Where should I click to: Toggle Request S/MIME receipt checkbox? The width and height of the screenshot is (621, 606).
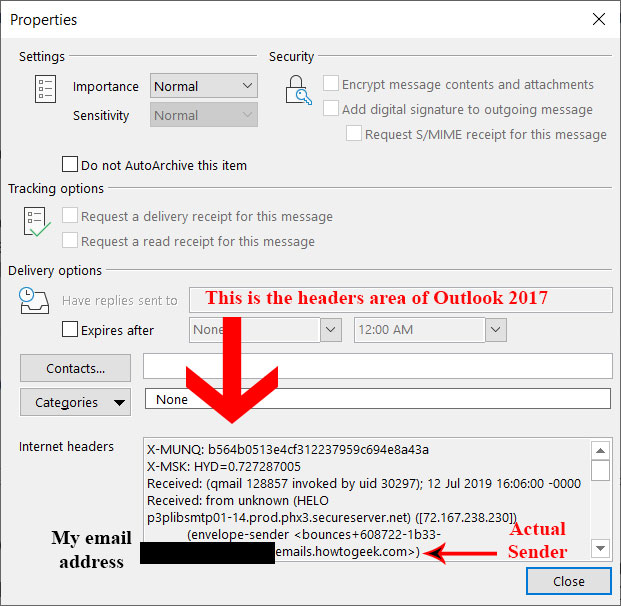pyautogui.click(x=354, y=133)
